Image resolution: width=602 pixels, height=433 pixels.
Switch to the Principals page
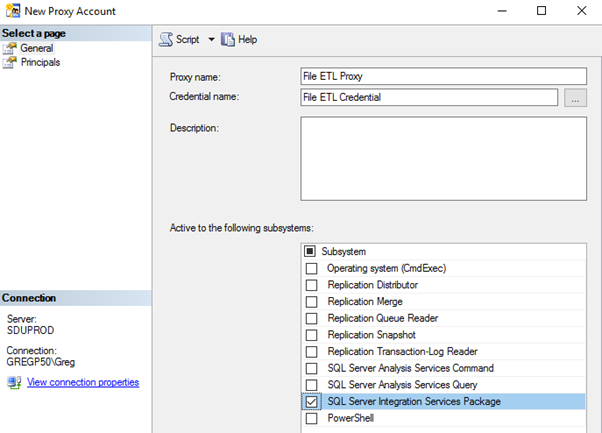pyautogui.click(x=40, y=62)
